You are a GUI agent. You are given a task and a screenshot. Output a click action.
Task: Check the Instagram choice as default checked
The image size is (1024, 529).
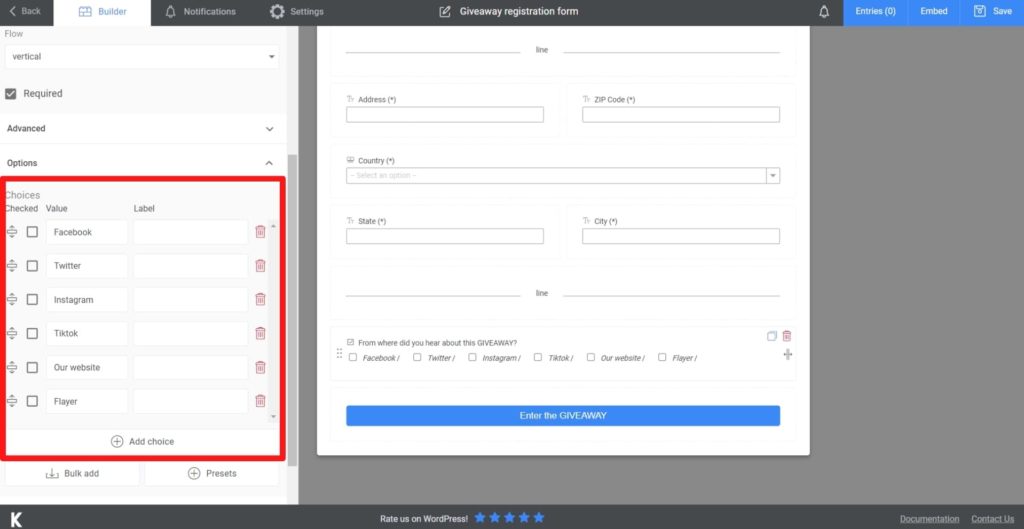point(32,299)
